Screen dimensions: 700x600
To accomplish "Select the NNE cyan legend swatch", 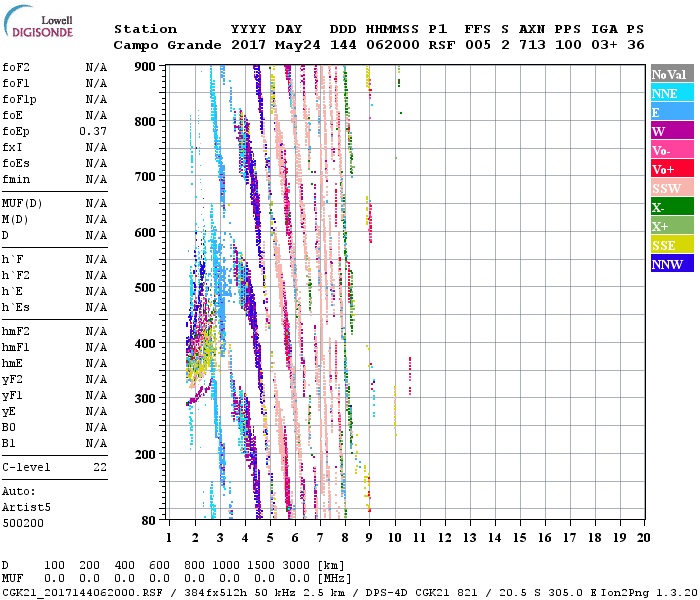I will tap(672, 93).
